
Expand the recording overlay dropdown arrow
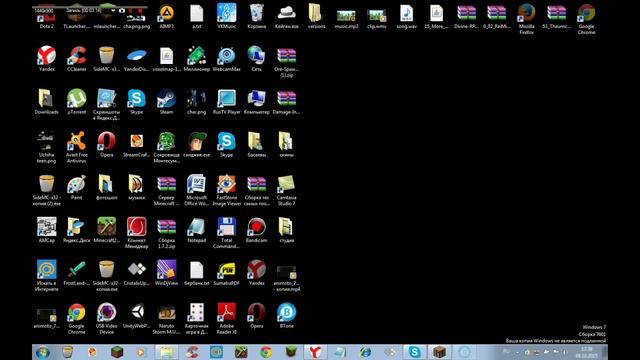113,10
